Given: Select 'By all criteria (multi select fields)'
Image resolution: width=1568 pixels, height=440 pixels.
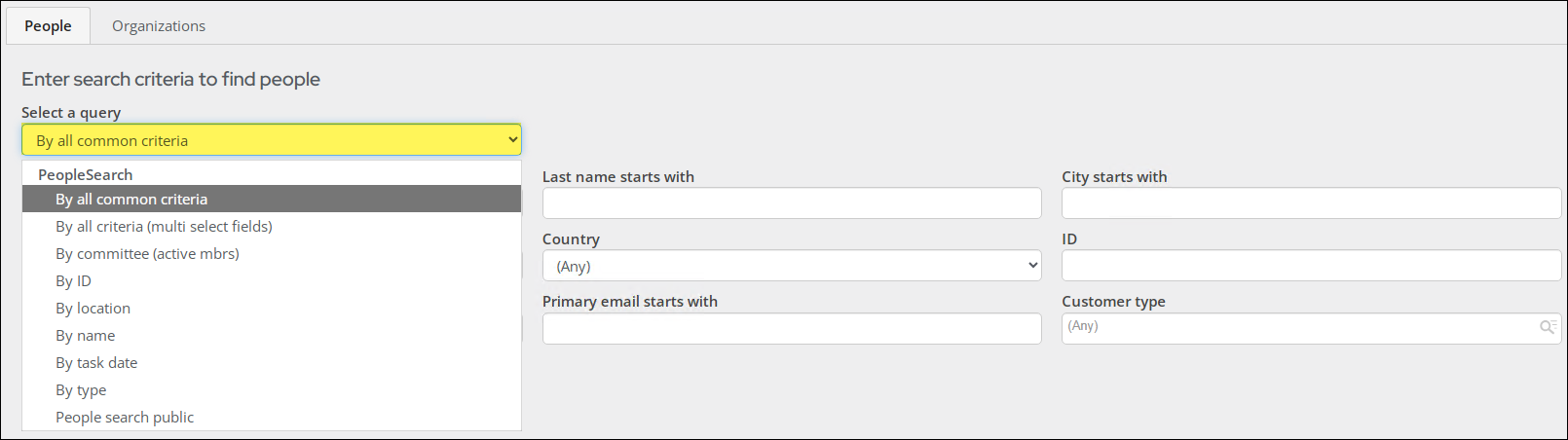Looking at the screenshot, I should coord(164,227).
